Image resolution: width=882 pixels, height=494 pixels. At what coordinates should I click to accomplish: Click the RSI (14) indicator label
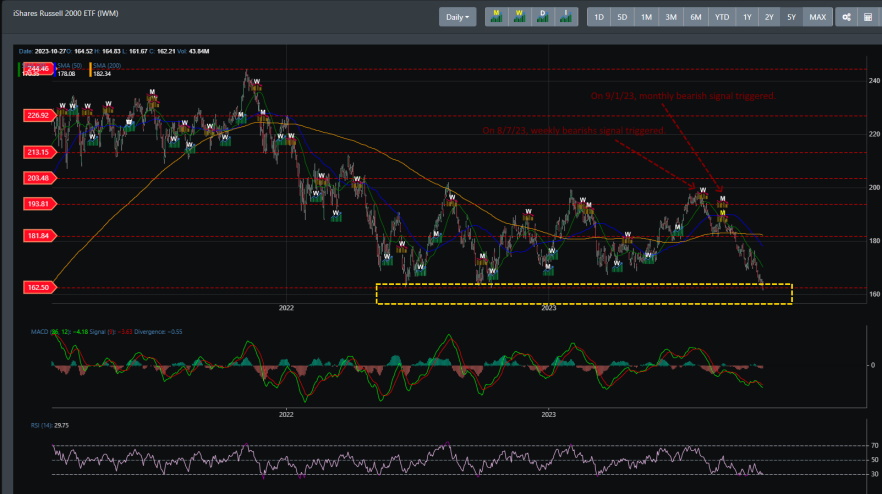(42, 425)
